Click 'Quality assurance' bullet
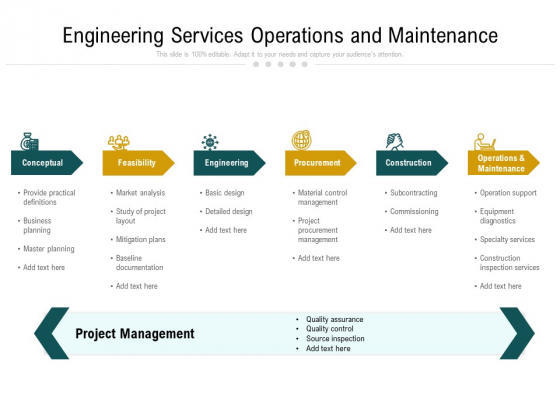560x420 pixels. click(335, 319)
